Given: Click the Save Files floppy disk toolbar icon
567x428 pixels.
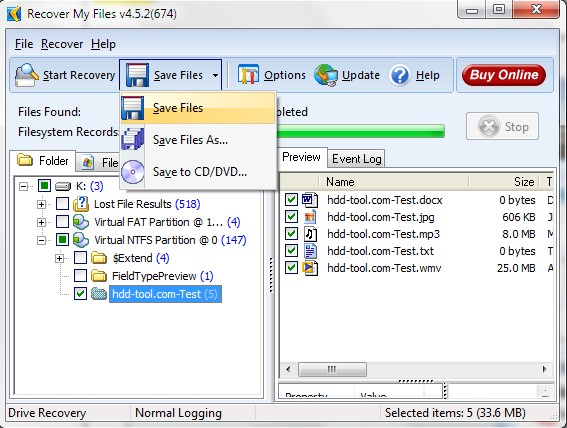Looking at the screenshot, I should click(137, 75).
